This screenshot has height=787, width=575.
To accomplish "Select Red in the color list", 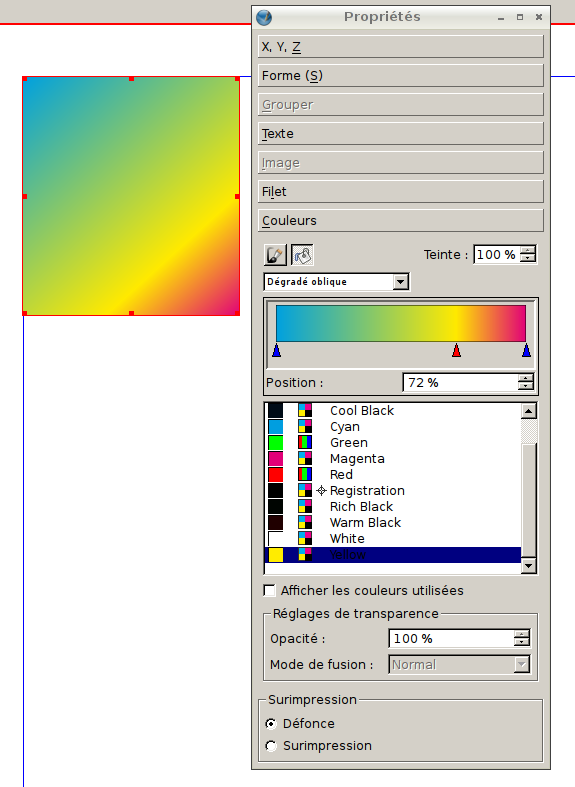I will coord(393,474).
